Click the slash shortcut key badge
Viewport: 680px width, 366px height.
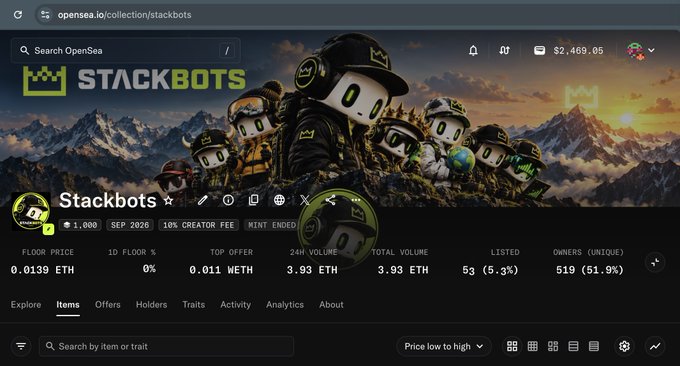pyautogui.click(x=226, y=51)
